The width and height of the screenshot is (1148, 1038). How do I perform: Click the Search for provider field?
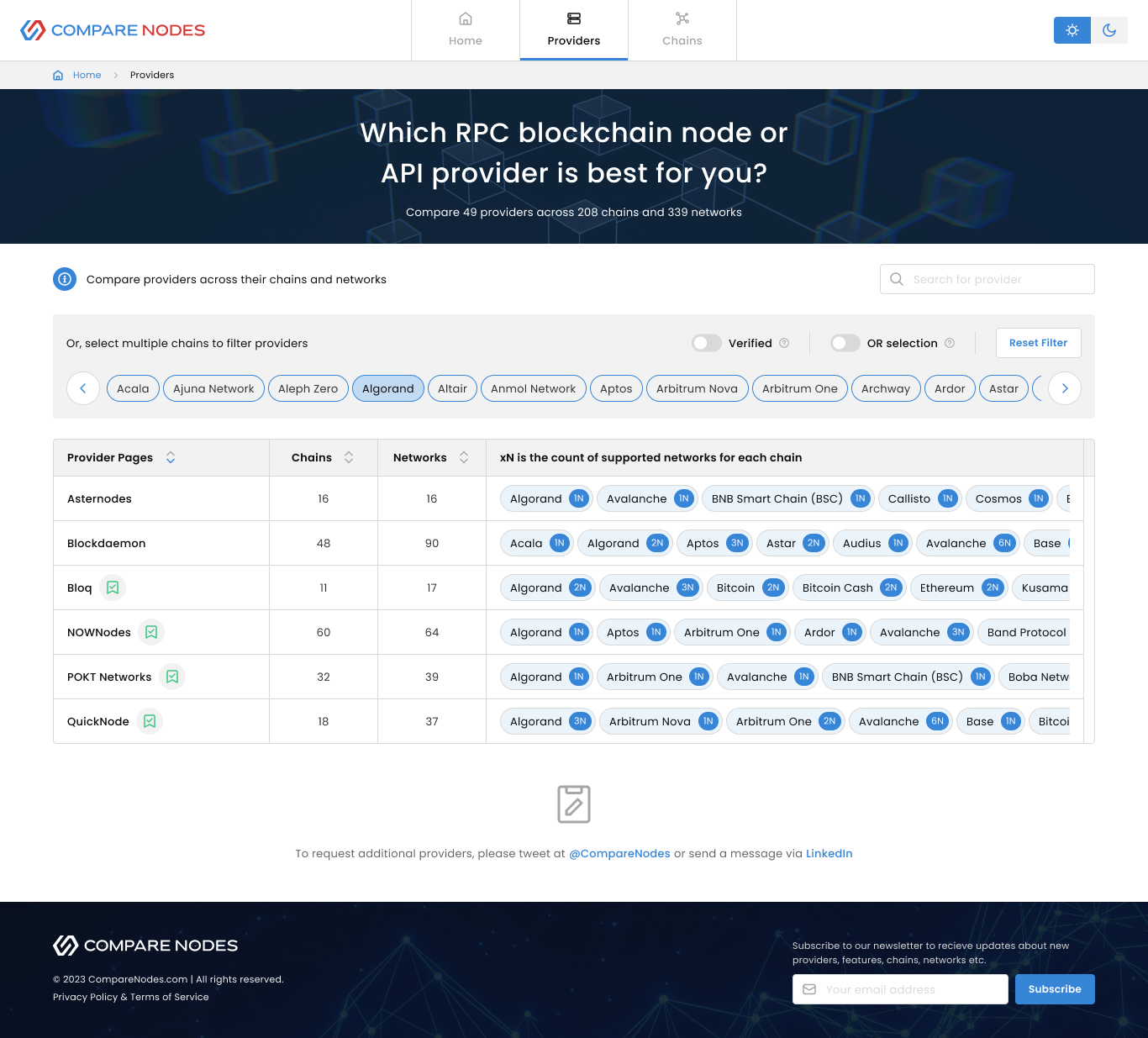987,279
